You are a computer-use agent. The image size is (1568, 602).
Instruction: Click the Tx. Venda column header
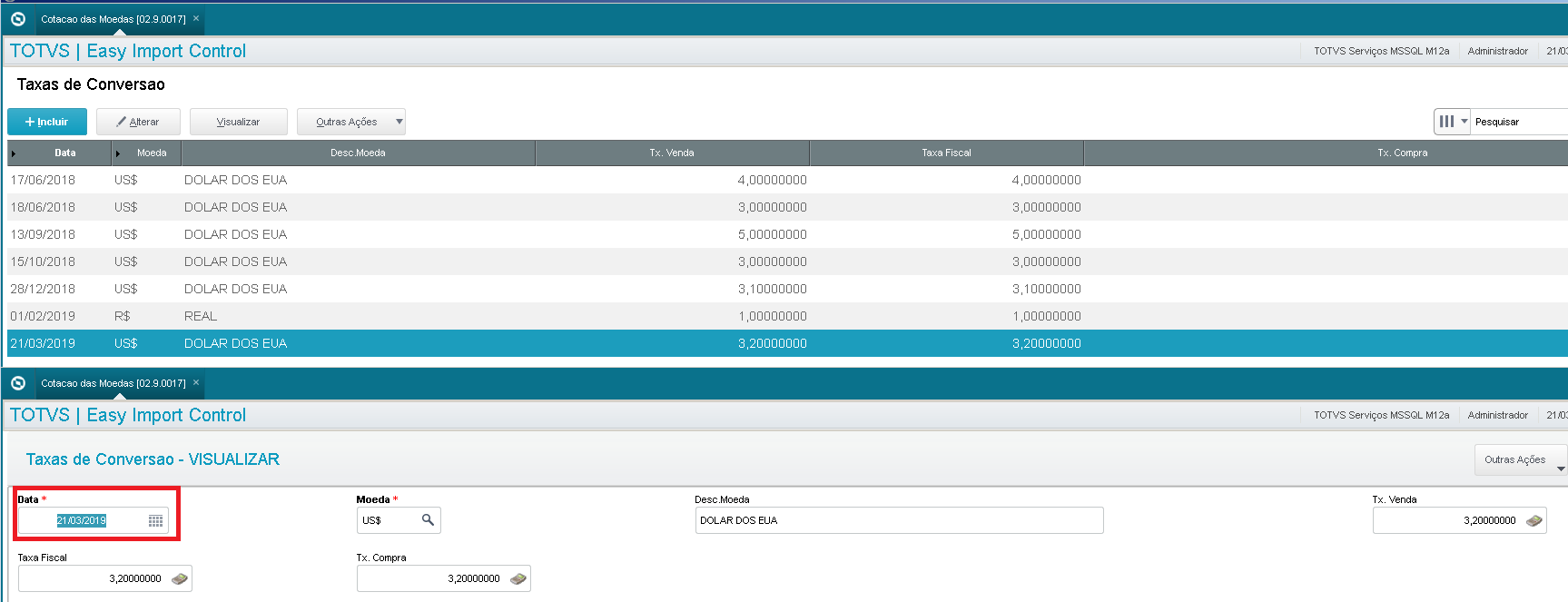[672, 153]
